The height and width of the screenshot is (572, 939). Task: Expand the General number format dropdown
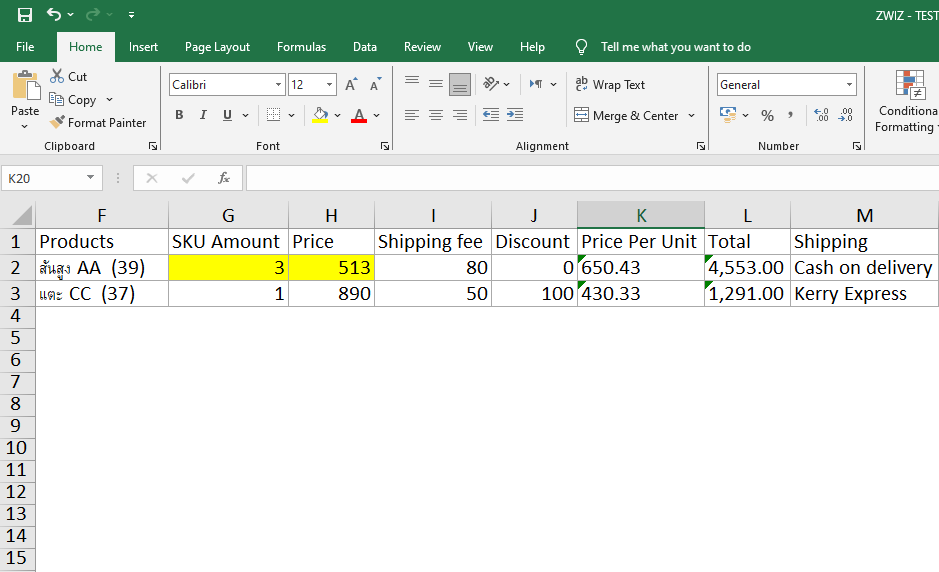[x=849, y=85]
